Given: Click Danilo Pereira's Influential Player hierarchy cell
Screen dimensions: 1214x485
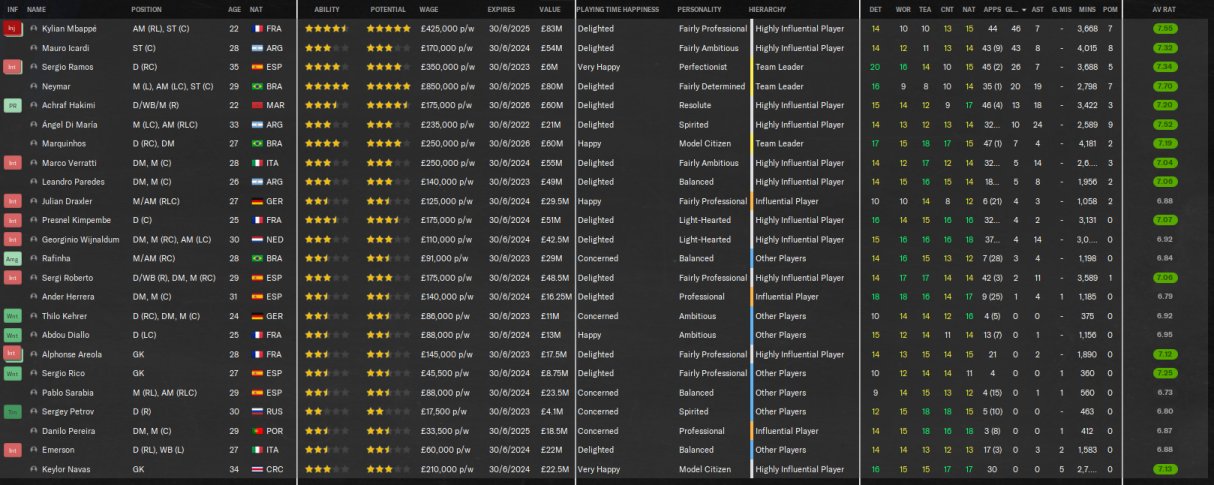Looking at the screenshot, I should [x=787, y=431].
